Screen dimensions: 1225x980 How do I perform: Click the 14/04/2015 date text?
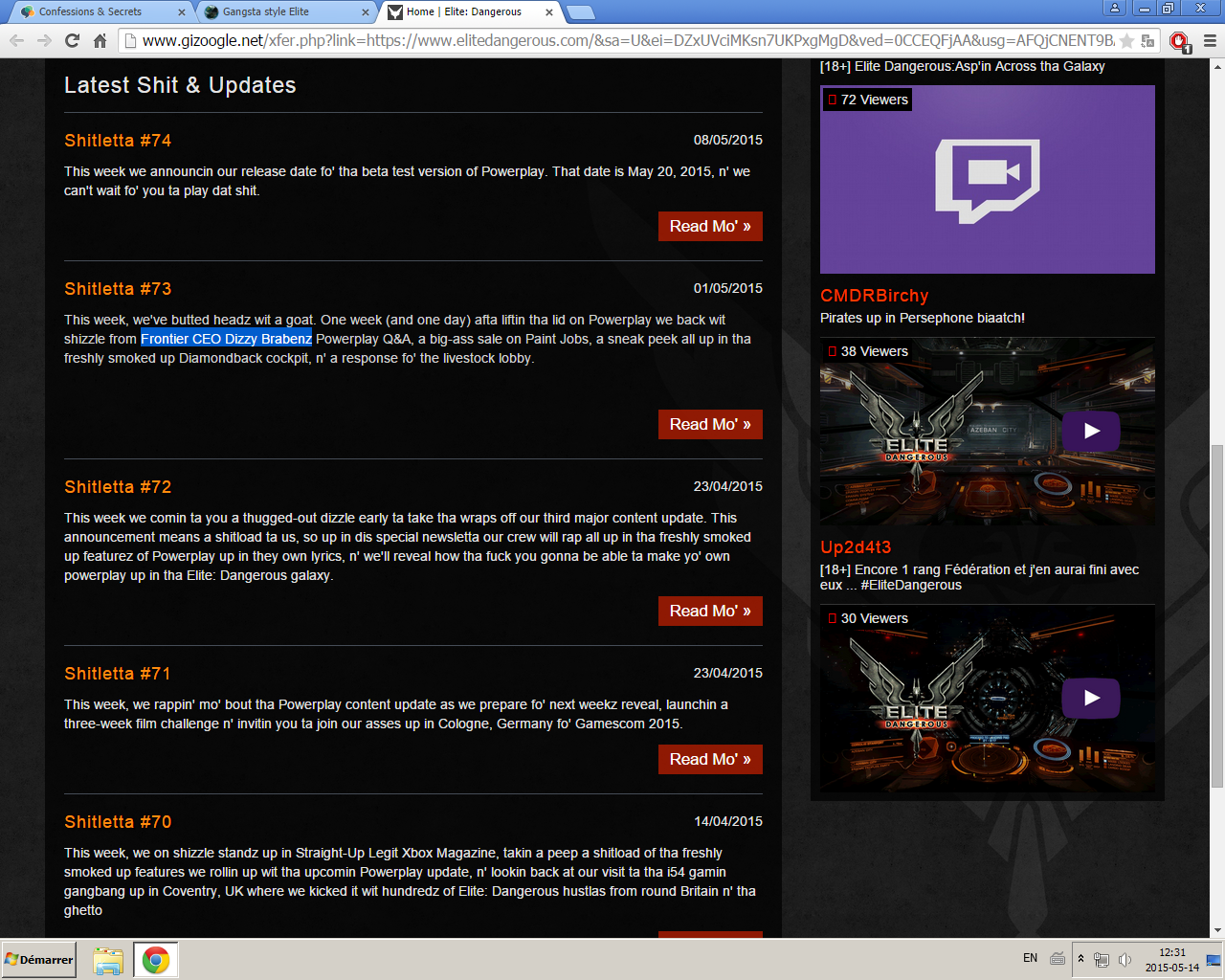tap(728, 821)
